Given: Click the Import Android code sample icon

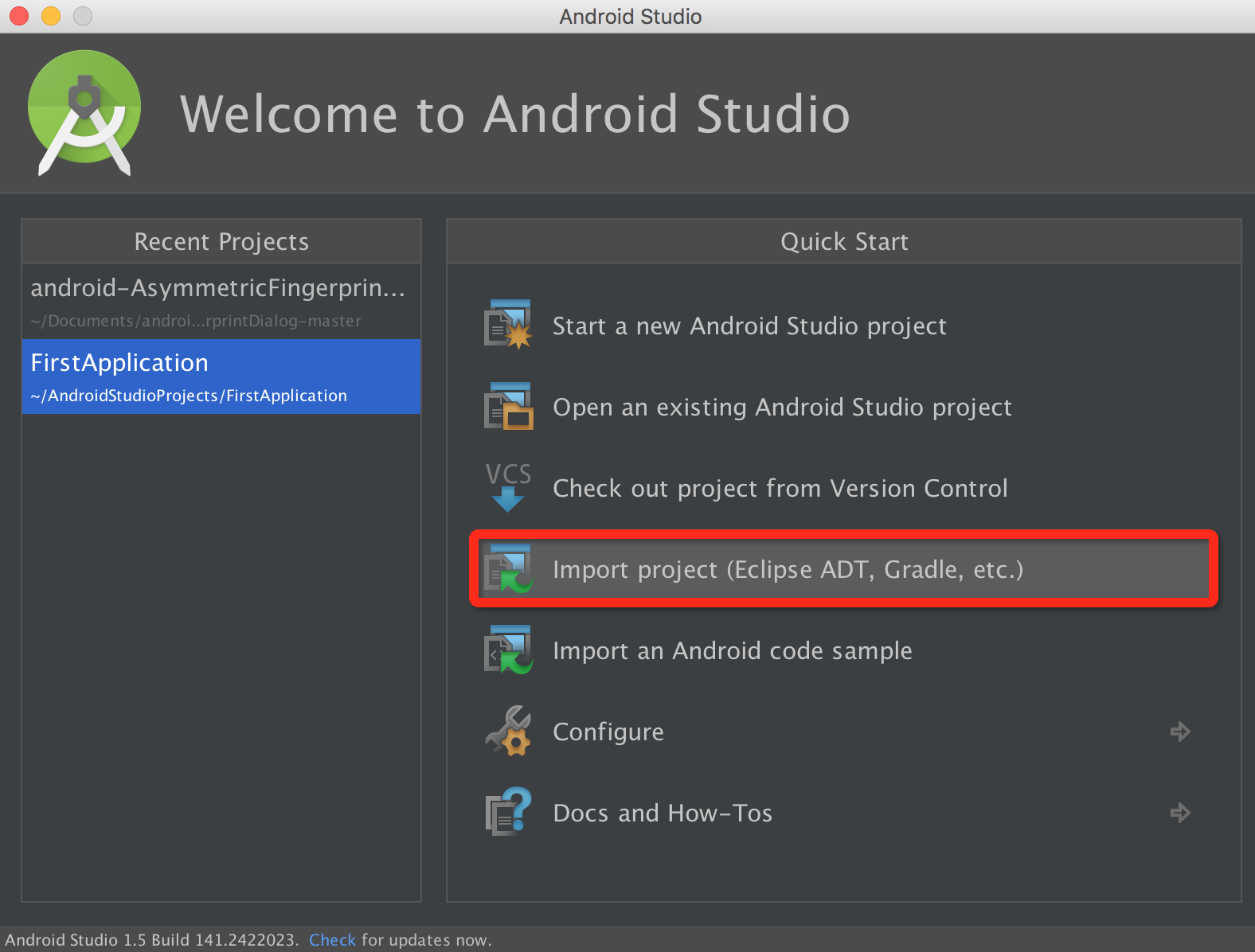Looking at the screenshot, I should point(508,650).
